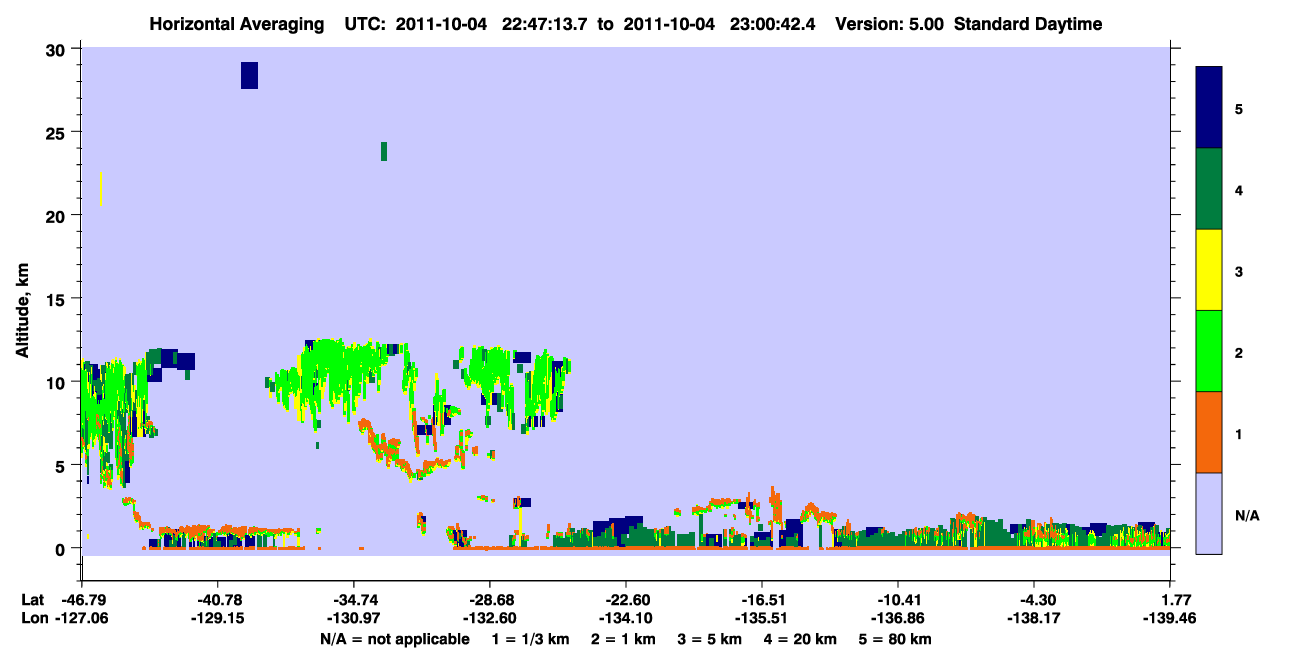Click the longitude value '-139.46'
The image size is (1300, 667).
click(1170, 619)
